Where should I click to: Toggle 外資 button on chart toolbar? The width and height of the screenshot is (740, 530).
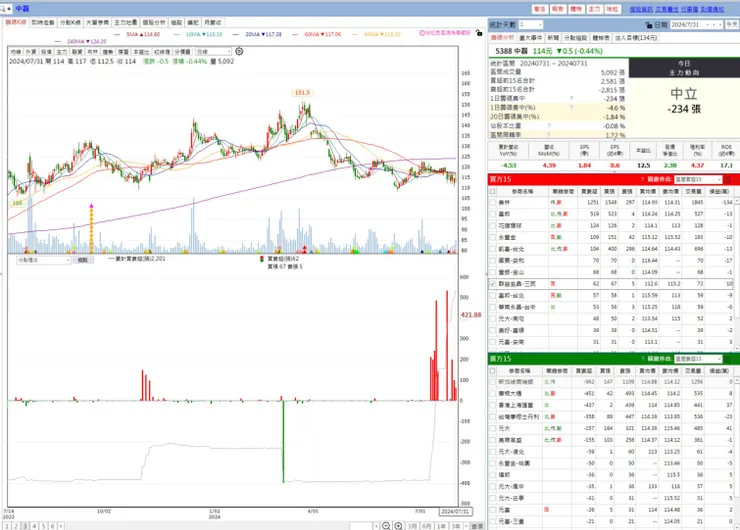pyautogui.click(x=31, y=52)
